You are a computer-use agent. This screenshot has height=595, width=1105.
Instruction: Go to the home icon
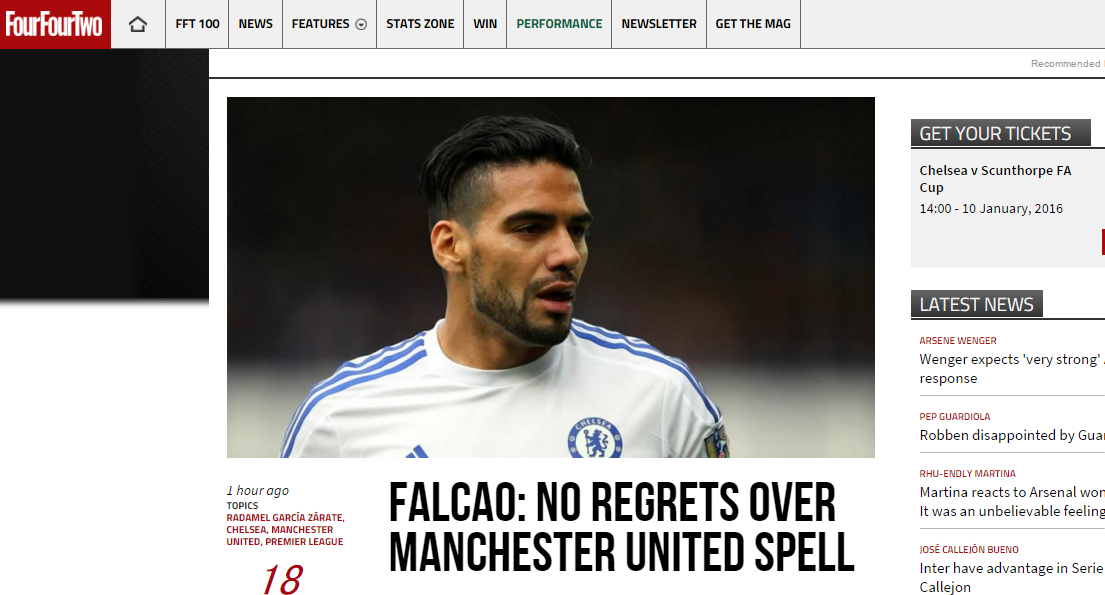coord(138,24)
